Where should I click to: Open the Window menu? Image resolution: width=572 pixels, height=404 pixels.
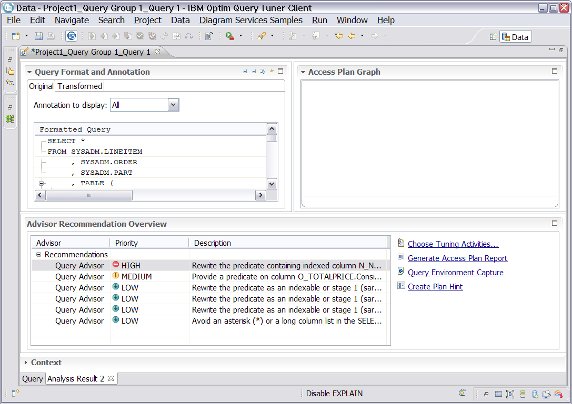point(352,20)
